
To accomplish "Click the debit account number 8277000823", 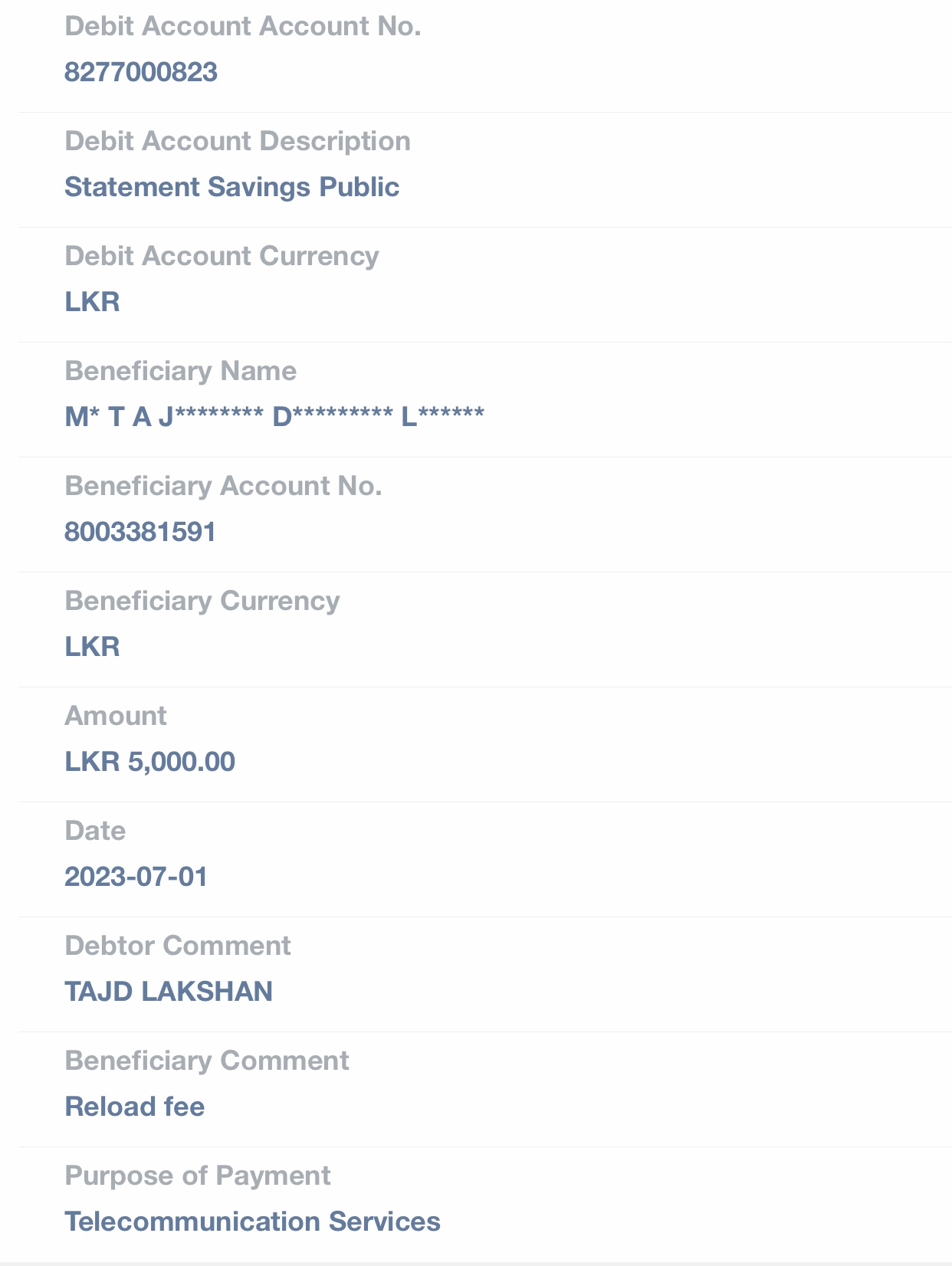I will tap(141, 72).
